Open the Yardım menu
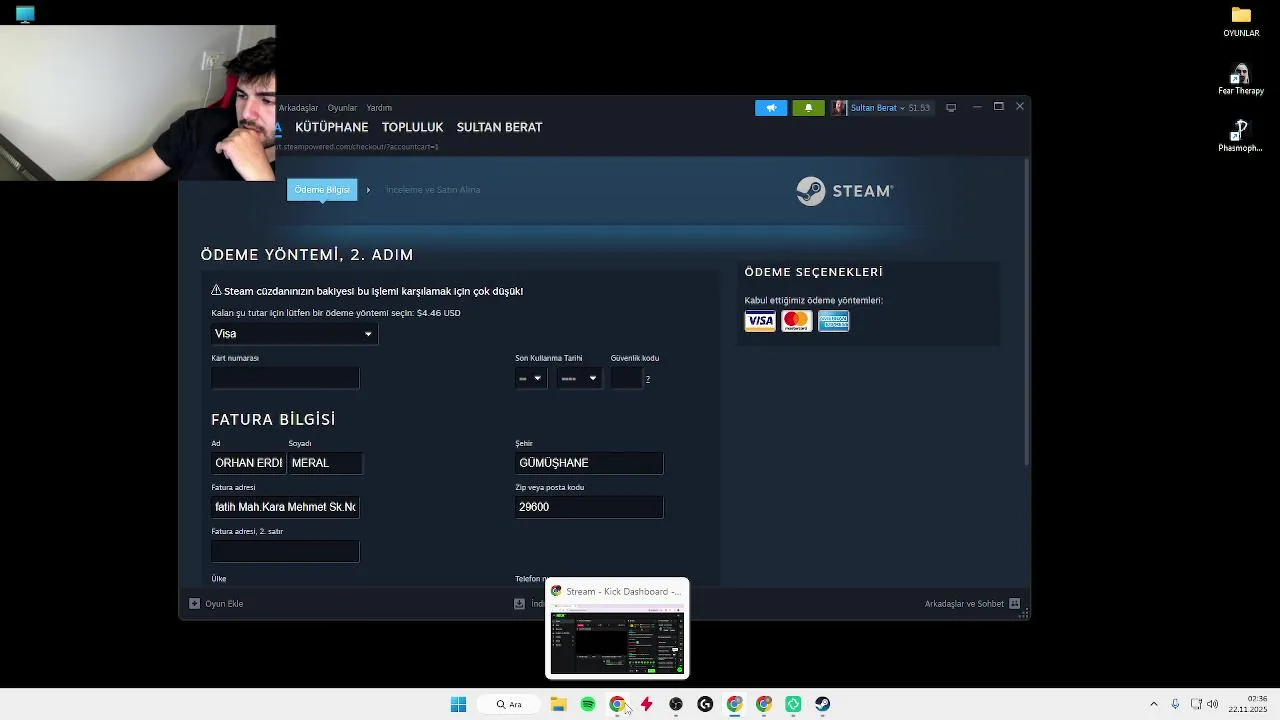The image size is (1280, 720). pos(379,108)
